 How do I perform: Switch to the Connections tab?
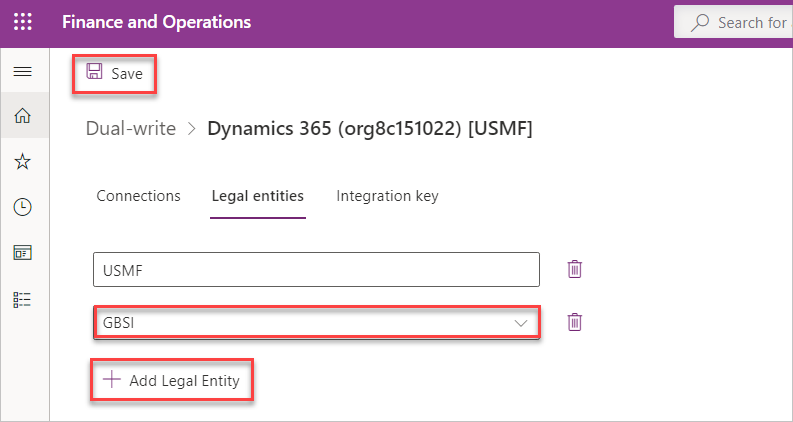pyautogui.click(x=139, y=196)
